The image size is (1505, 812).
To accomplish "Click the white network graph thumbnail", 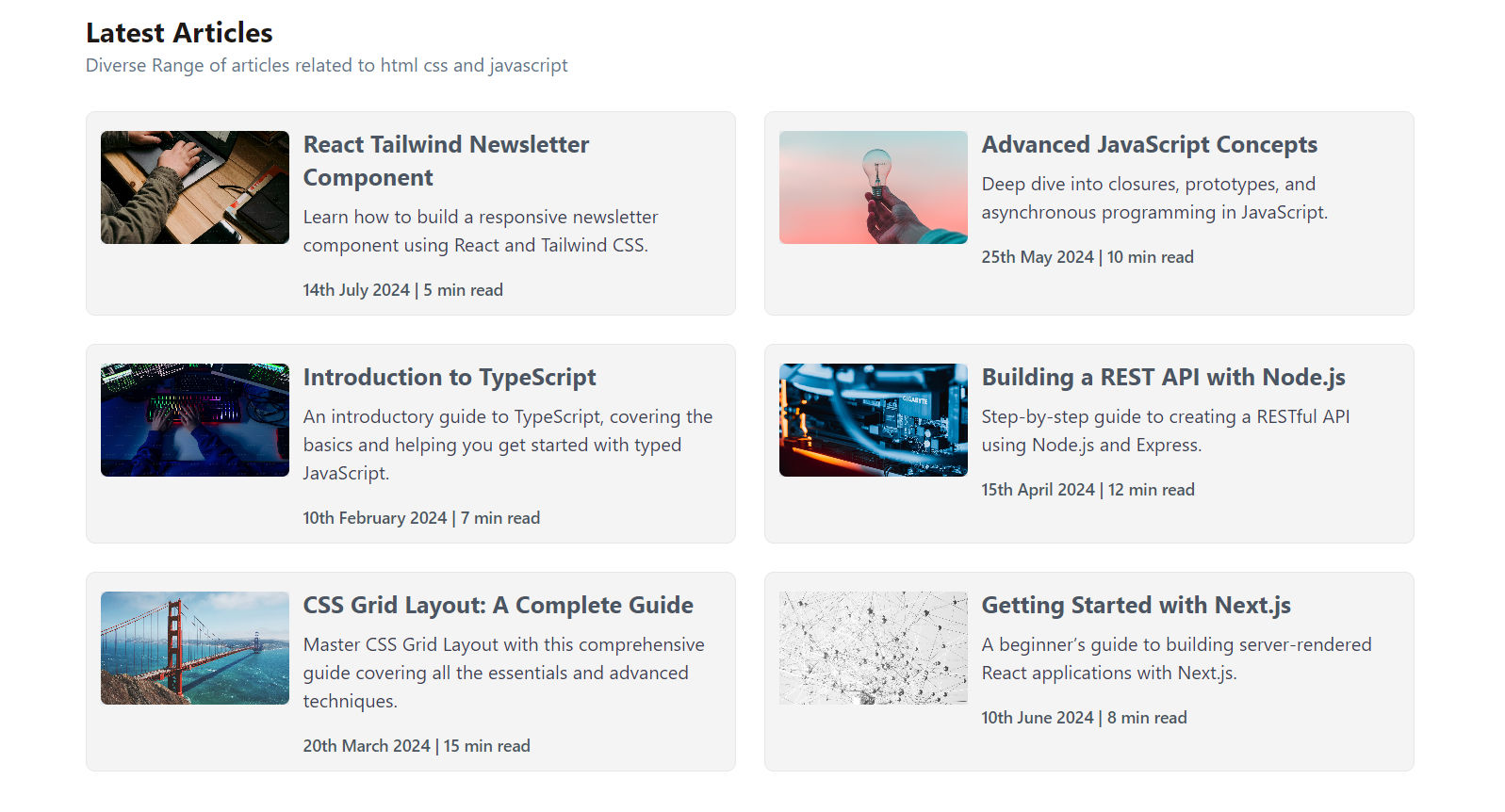I will pos(874,648).
